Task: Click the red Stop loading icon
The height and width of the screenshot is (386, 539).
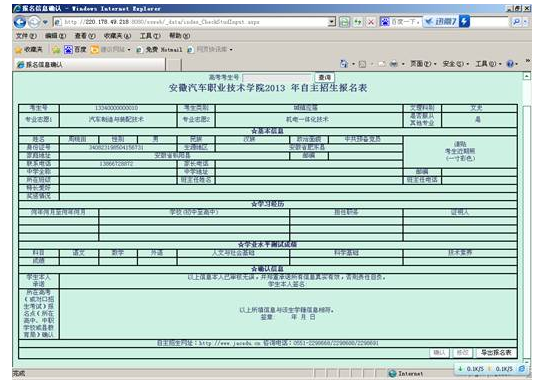Action: [x=371, y=22]
